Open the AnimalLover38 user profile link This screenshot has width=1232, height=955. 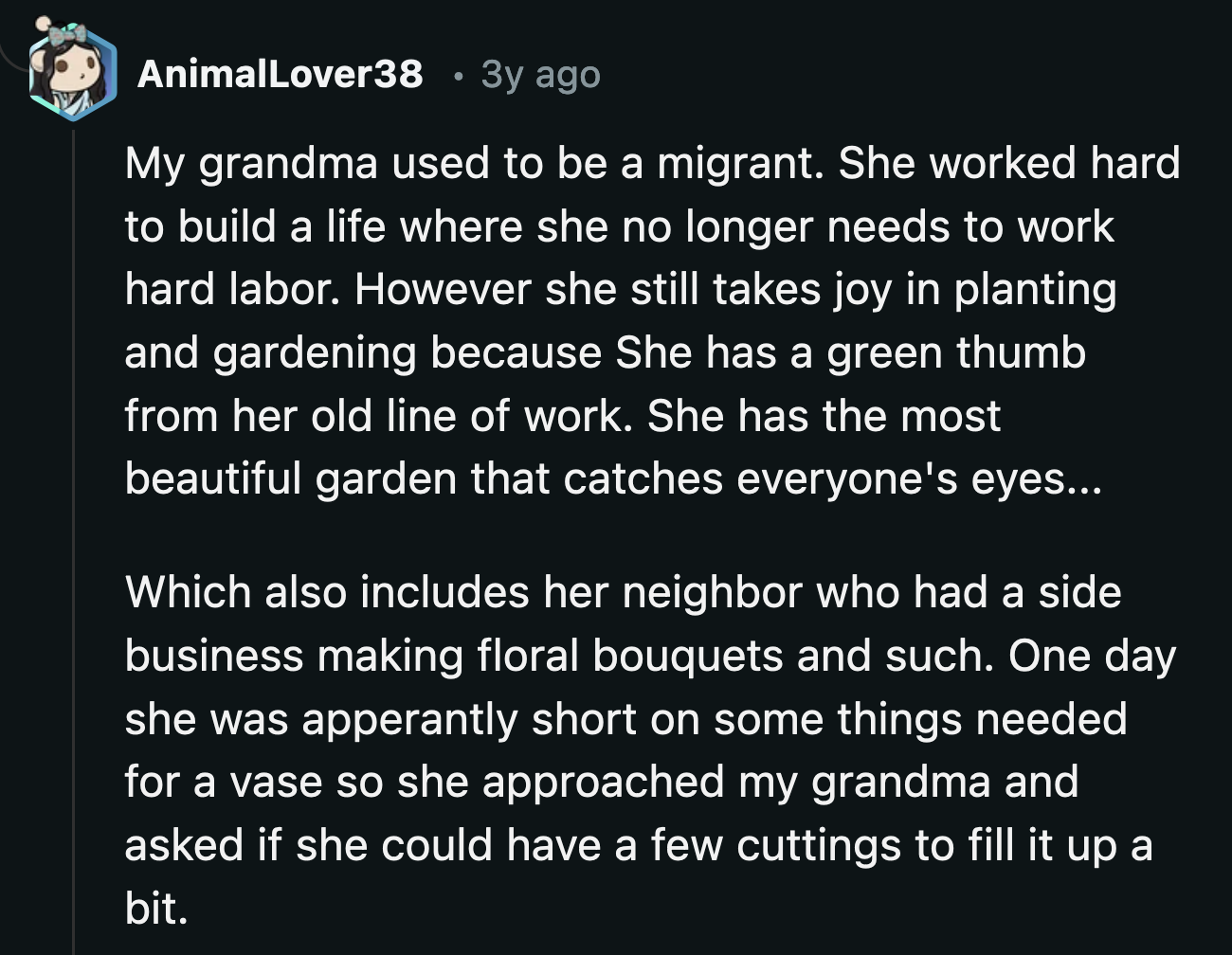pyautogui.click(x=280, y=74)
